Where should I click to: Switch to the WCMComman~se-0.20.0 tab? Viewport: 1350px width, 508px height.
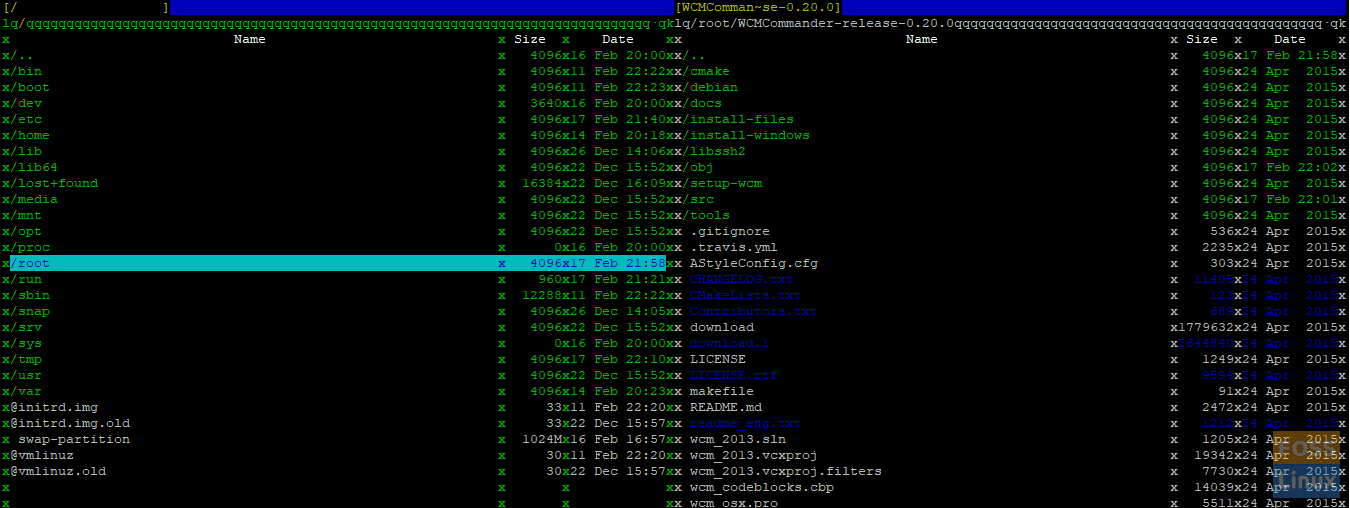(x=758, y=7)
